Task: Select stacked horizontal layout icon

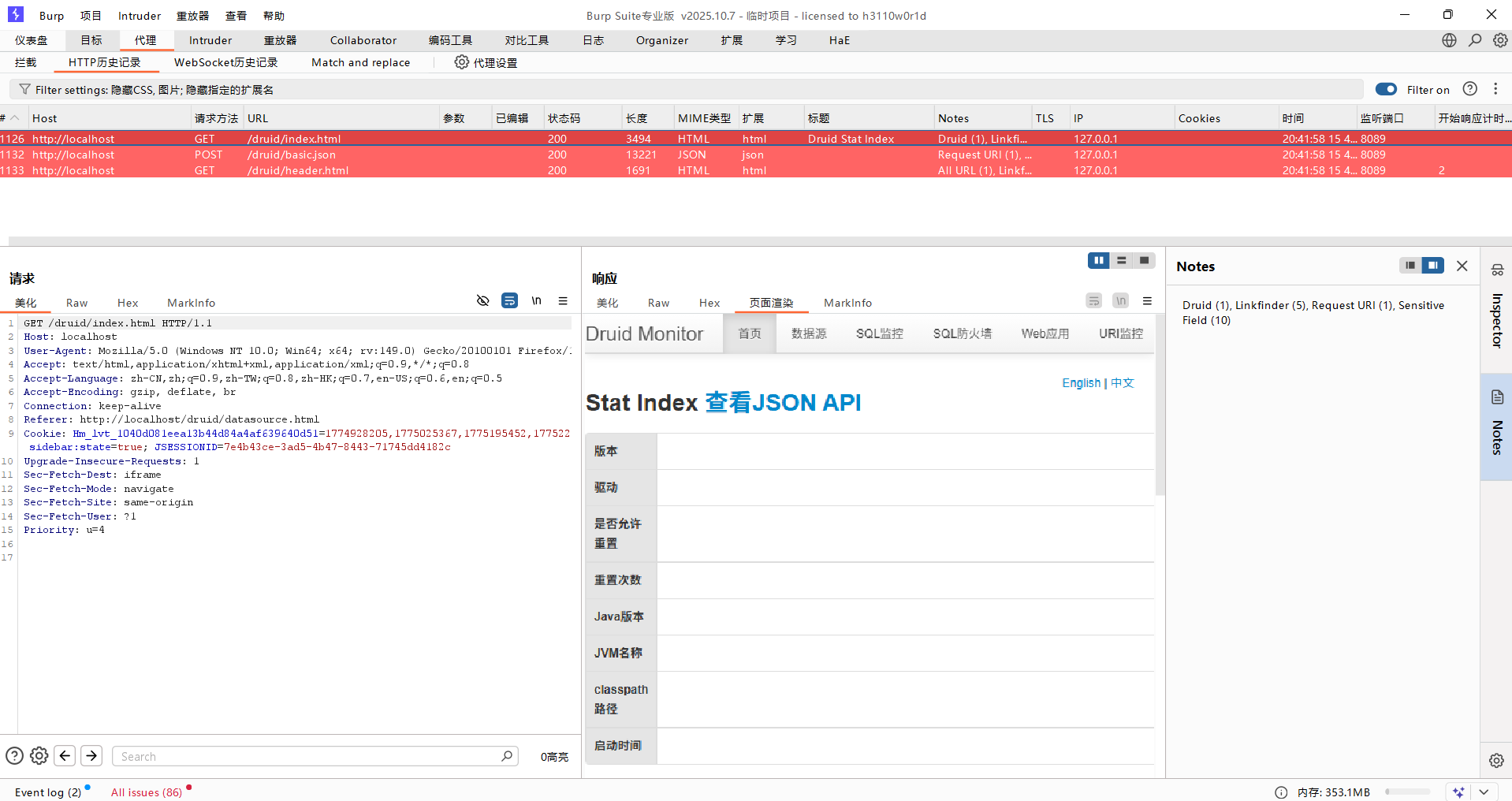Action: pyautogui.click(x=1121, y=260)
